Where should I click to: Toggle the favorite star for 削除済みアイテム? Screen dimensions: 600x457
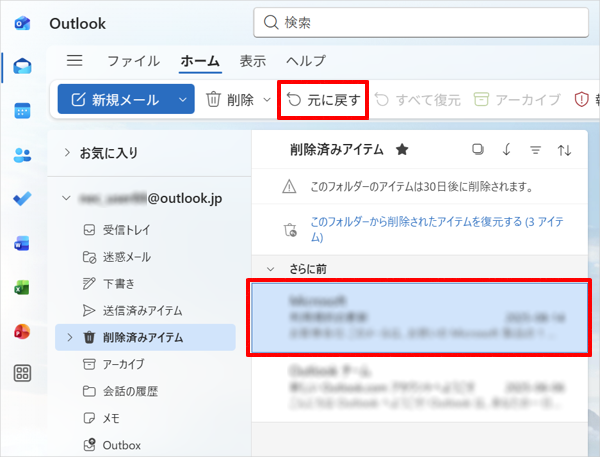(402, 149)
